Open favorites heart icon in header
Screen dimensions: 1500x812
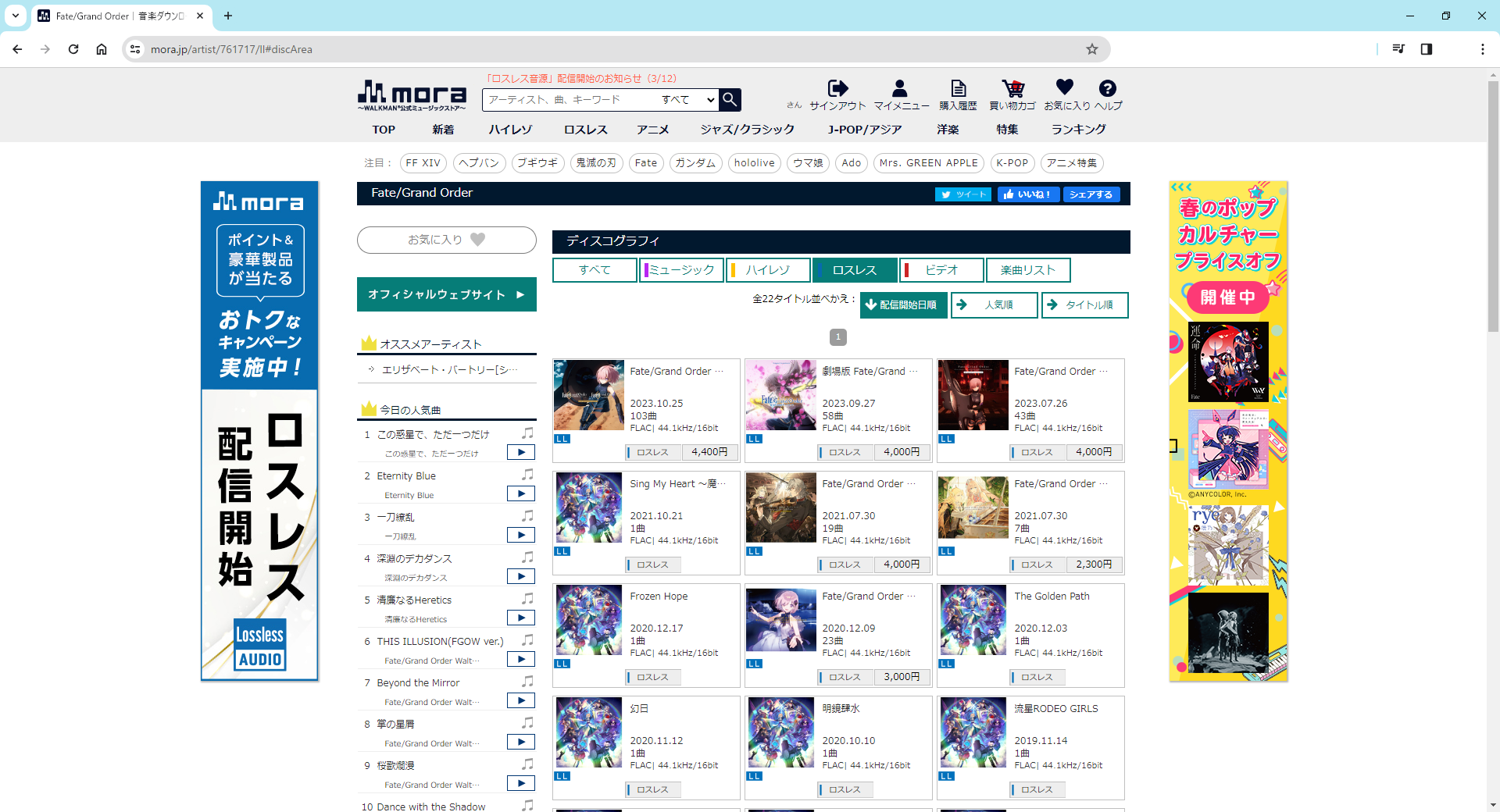[x=1065, y=87]
